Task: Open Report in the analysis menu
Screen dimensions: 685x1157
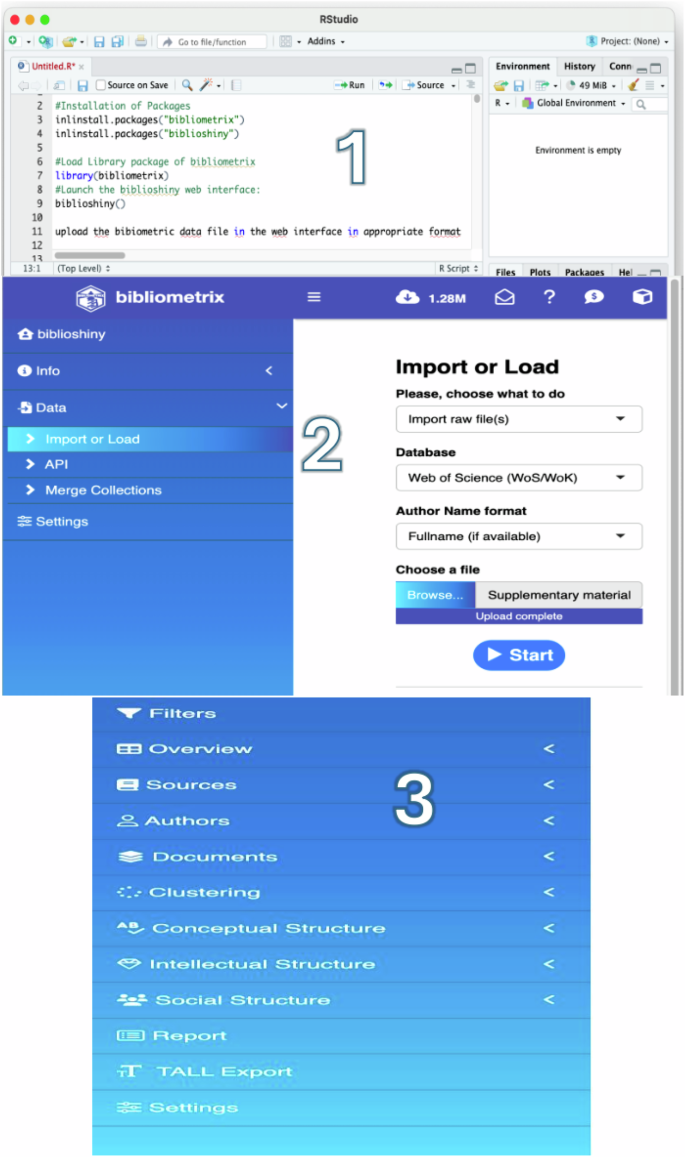Action: point(341,1036)
